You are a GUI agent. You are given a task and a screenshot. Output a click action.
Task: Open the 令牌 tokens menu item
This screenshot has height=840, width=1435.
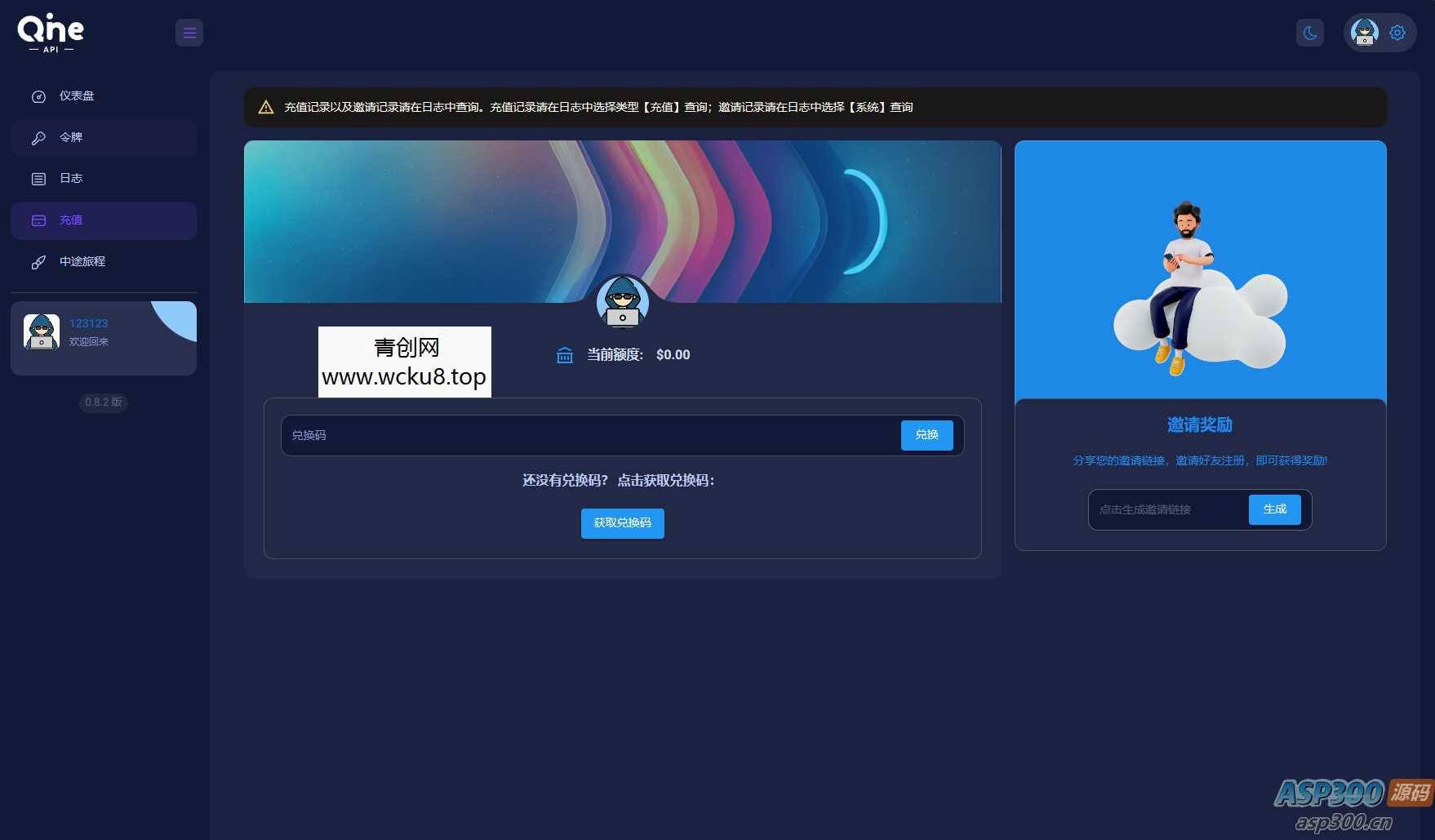pos(71,138)
